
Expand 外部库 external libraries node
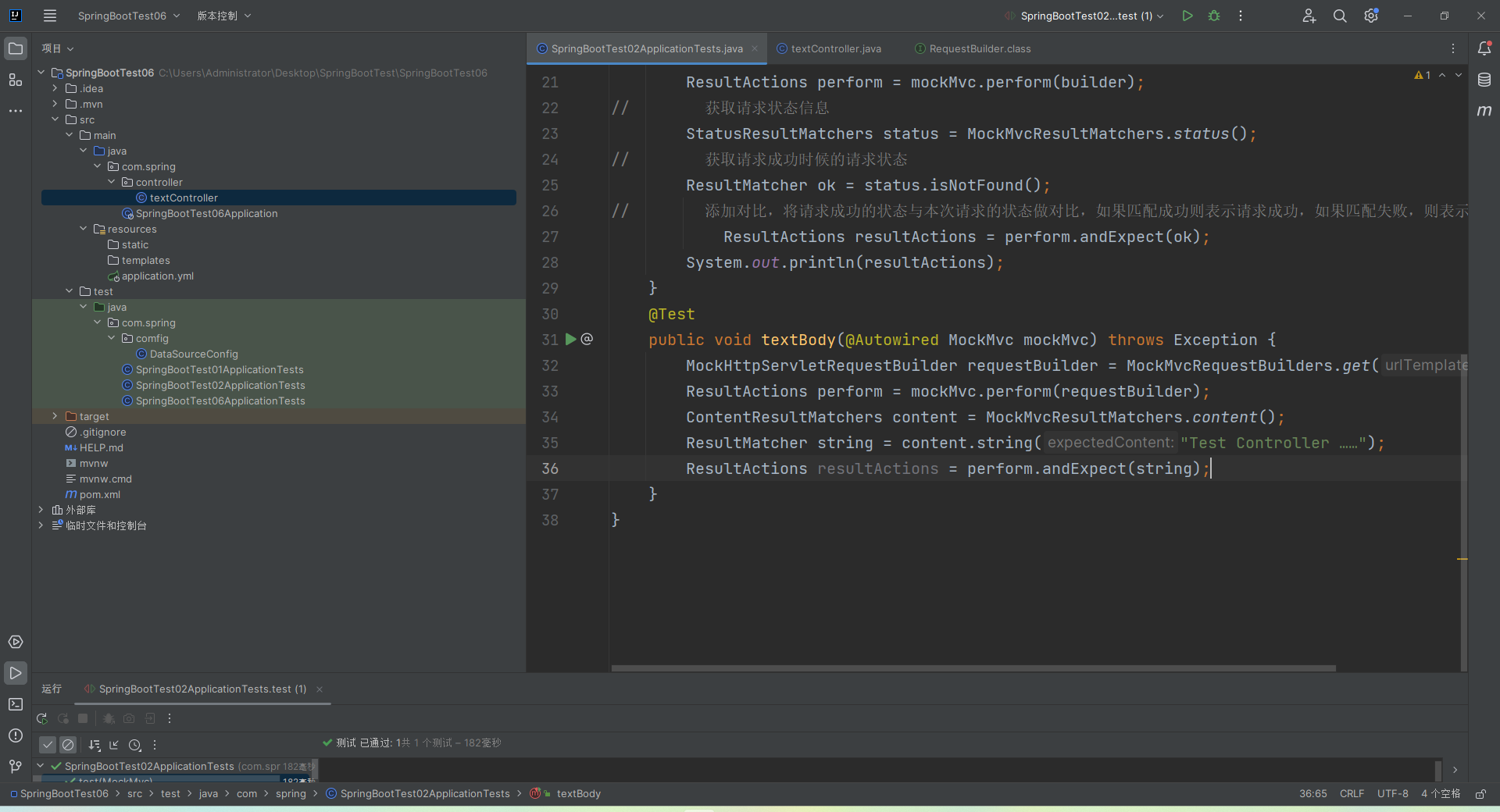click(41, 510)
